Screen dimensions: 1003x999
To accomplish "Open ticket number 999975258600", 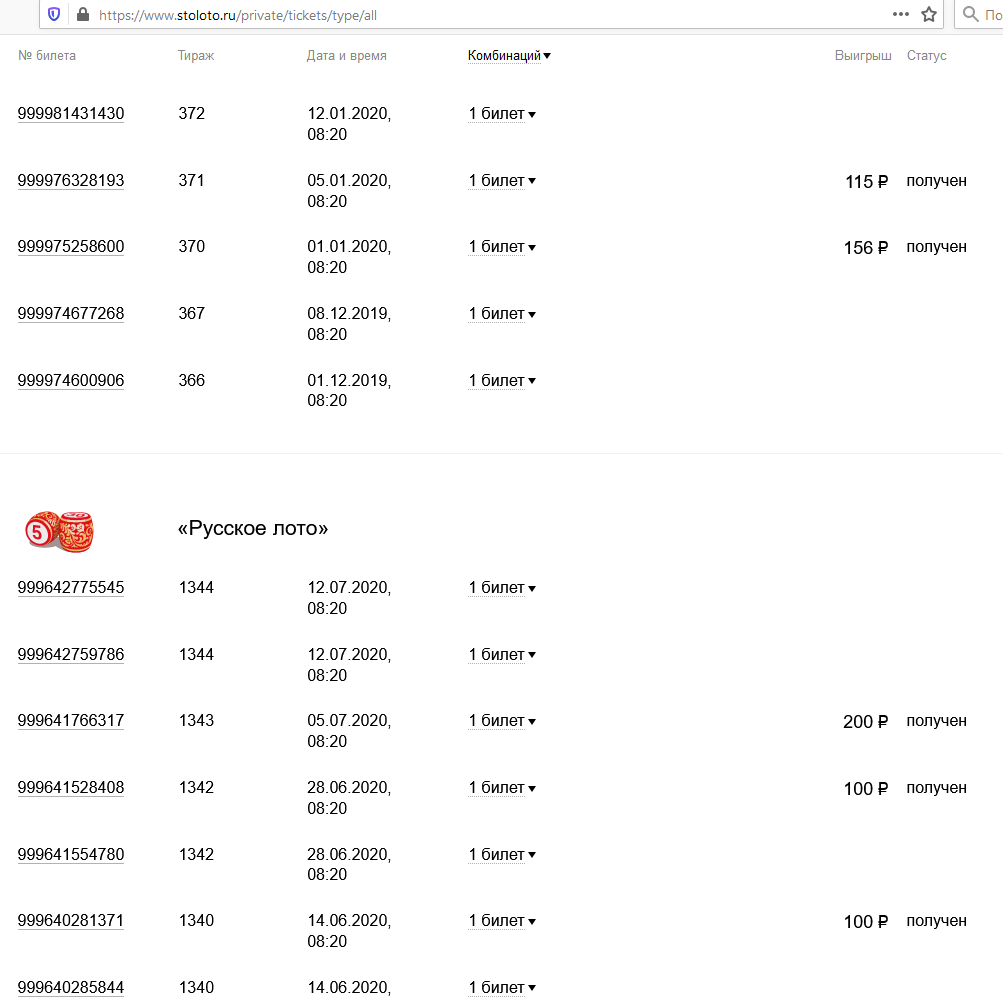I will (x=71, y=247).
